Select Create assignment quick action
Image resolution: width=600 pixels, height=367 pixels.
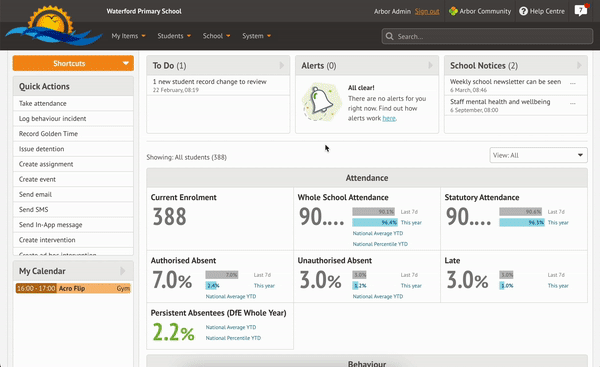click(73, 164)
